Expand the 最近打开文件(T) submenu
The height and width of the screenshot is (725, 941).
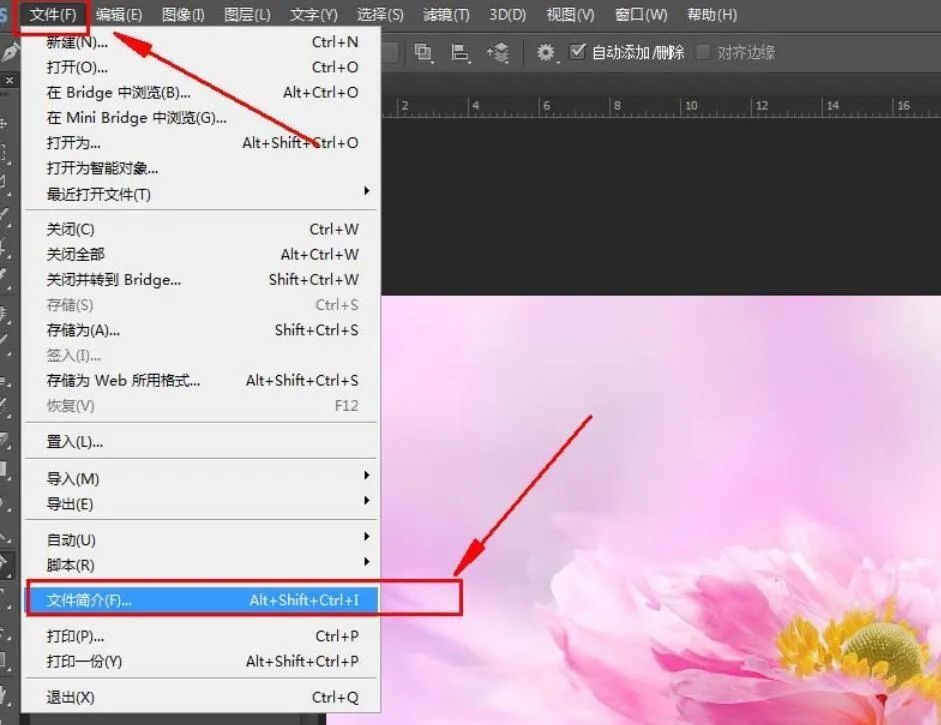(x=200, y=194)
